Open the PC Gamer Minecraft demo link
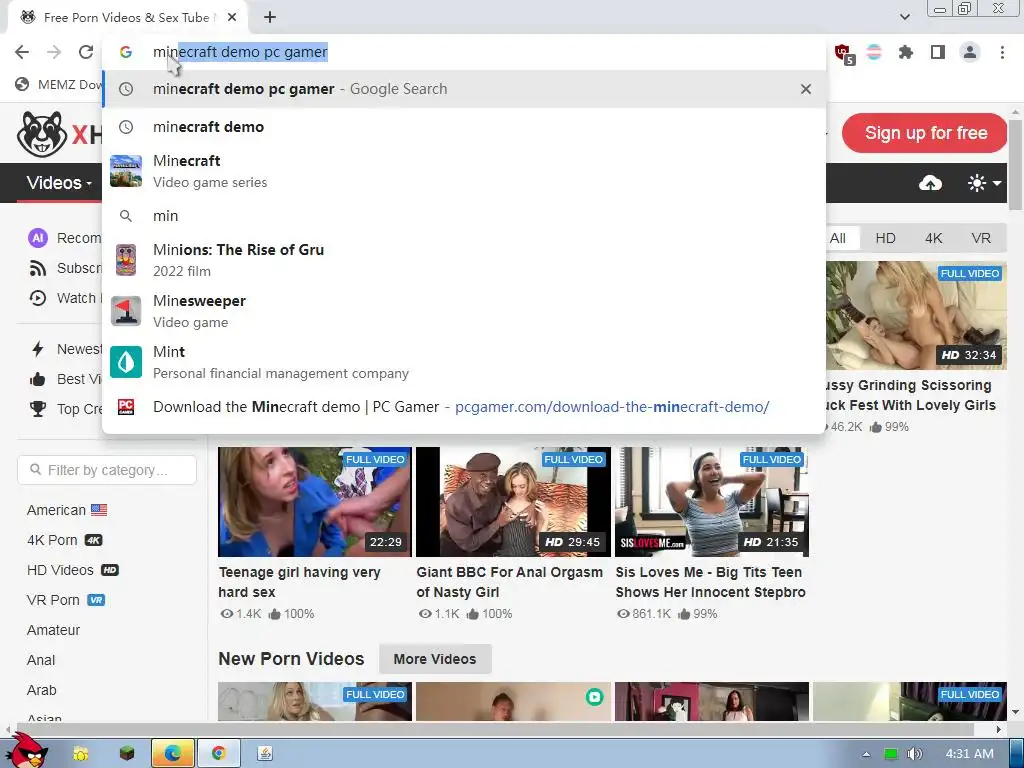This screenshot has height=768, width=1024. [x=464, y=407]
